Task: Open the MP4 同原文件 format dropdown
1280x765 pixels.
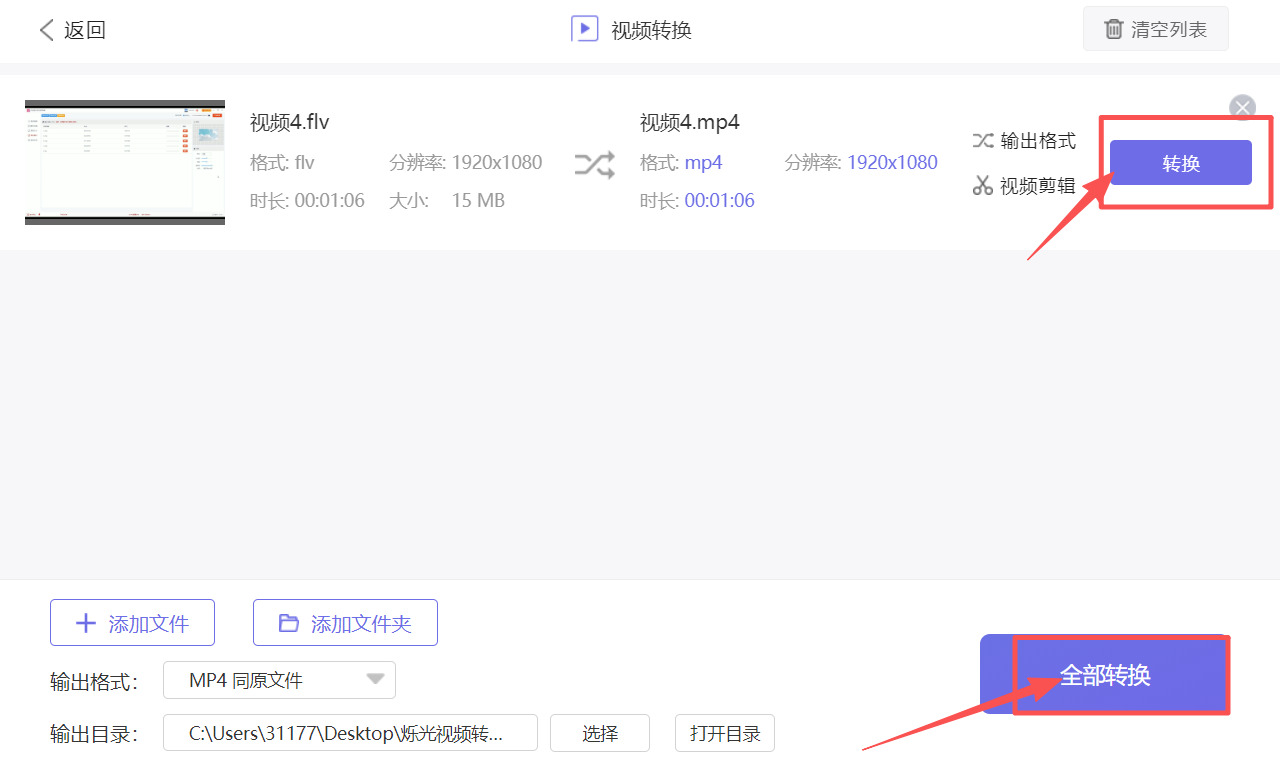Action: [x=279, y=679]
